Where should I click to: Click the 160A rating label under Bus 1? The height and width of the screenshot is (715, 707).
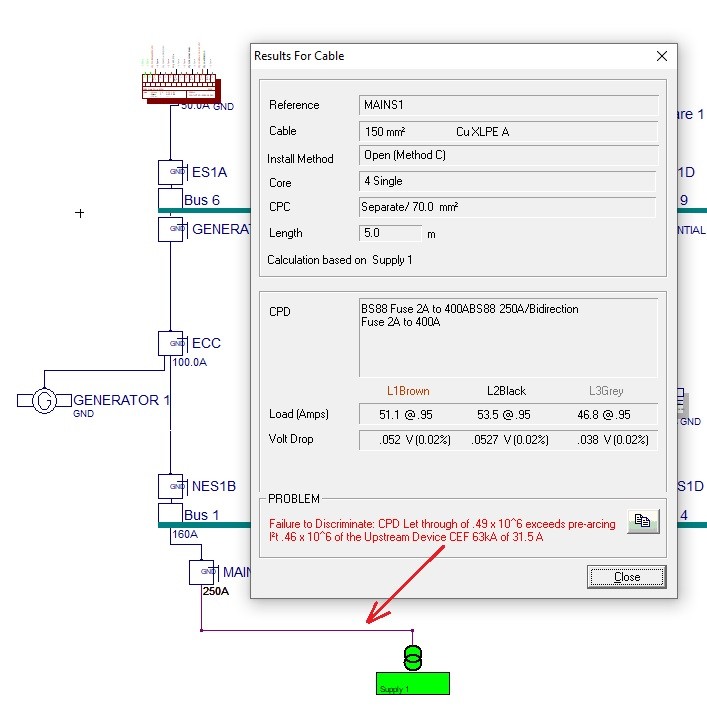click(x=185, y=534)
